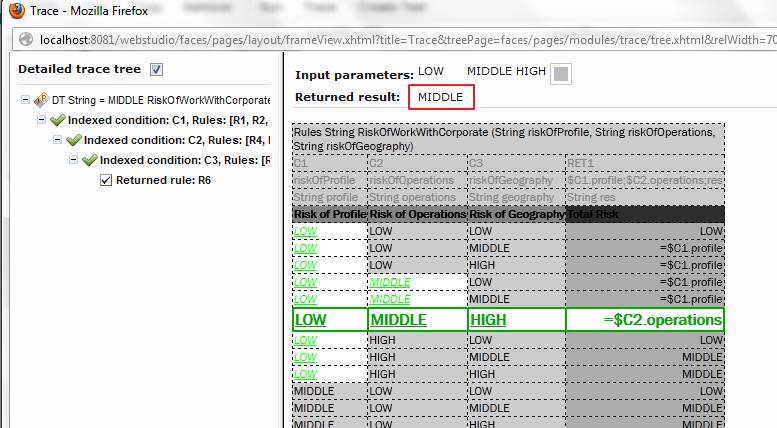
Task: Click the riskOfGeography parameter cell
Action: [x=517, y=180]
